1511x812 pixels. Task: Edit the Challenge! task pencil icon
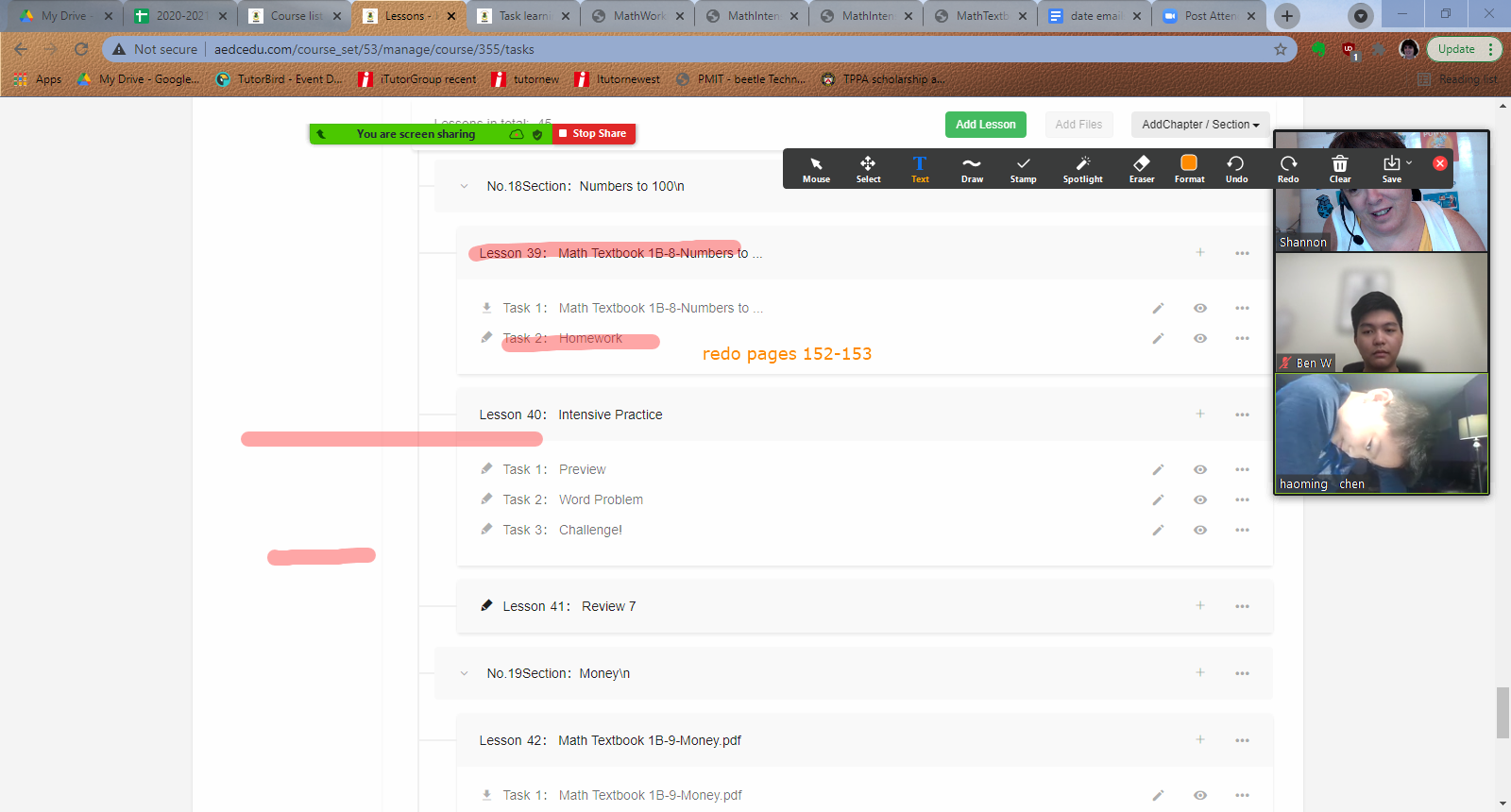tap(1158, 530)
